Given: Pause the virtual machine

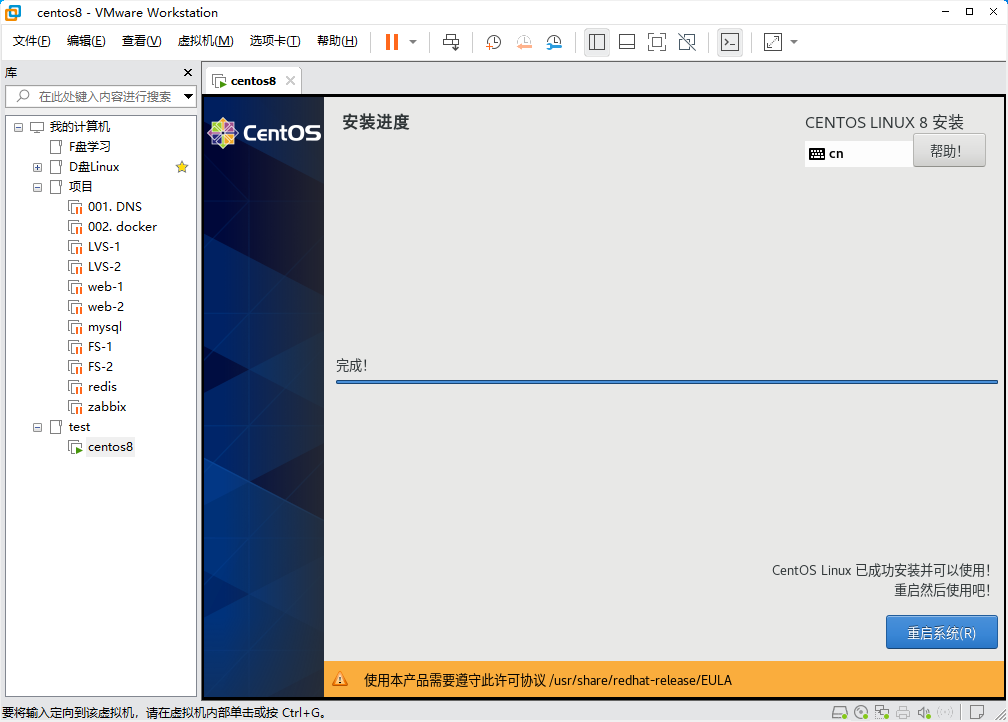Looking at the screenshot, I should [392, 42].
